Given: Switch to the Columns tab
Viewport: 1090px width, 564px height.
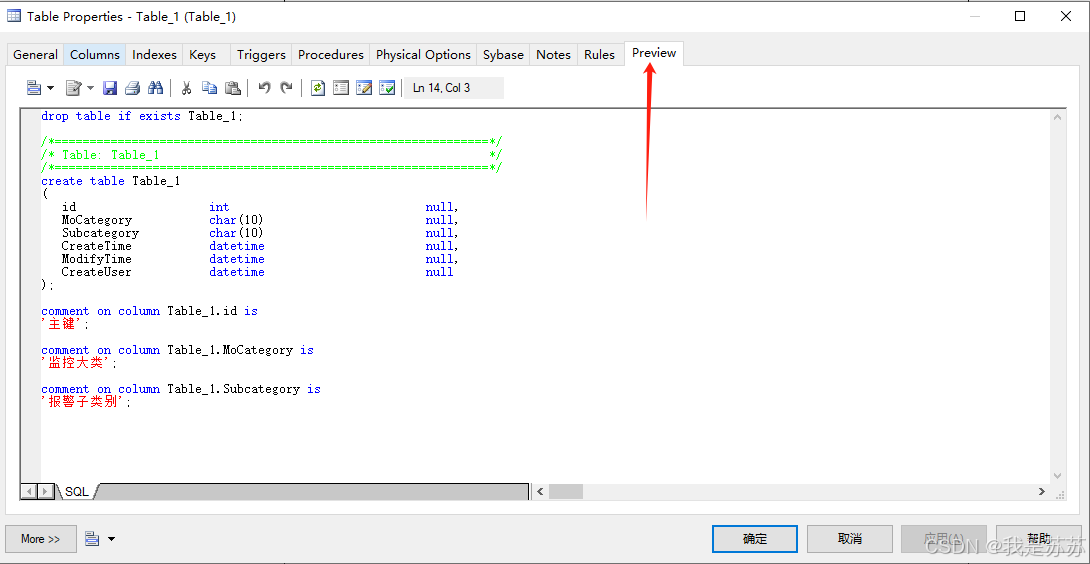Looking at the screenshot, I should tap(95, 55).
